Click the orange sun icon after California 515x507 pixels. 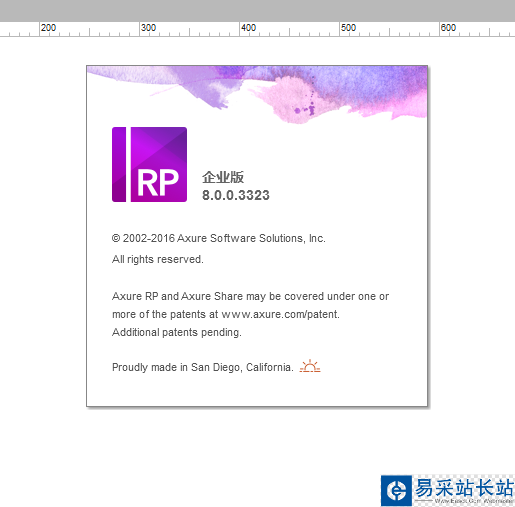coord(310,366)
